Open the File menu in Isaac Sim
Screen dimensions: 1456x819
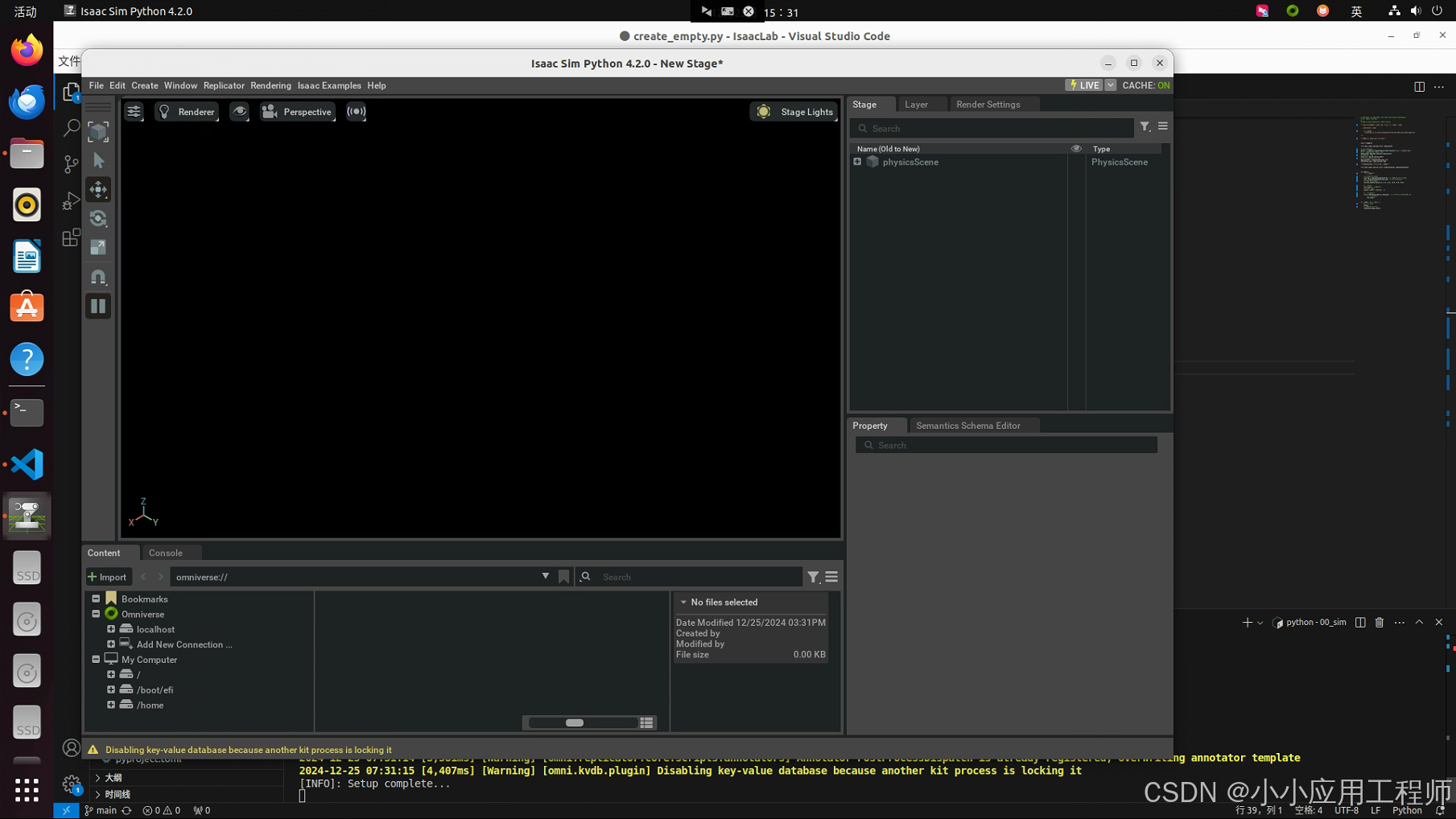pyautogui.click(x=96, y=85)
